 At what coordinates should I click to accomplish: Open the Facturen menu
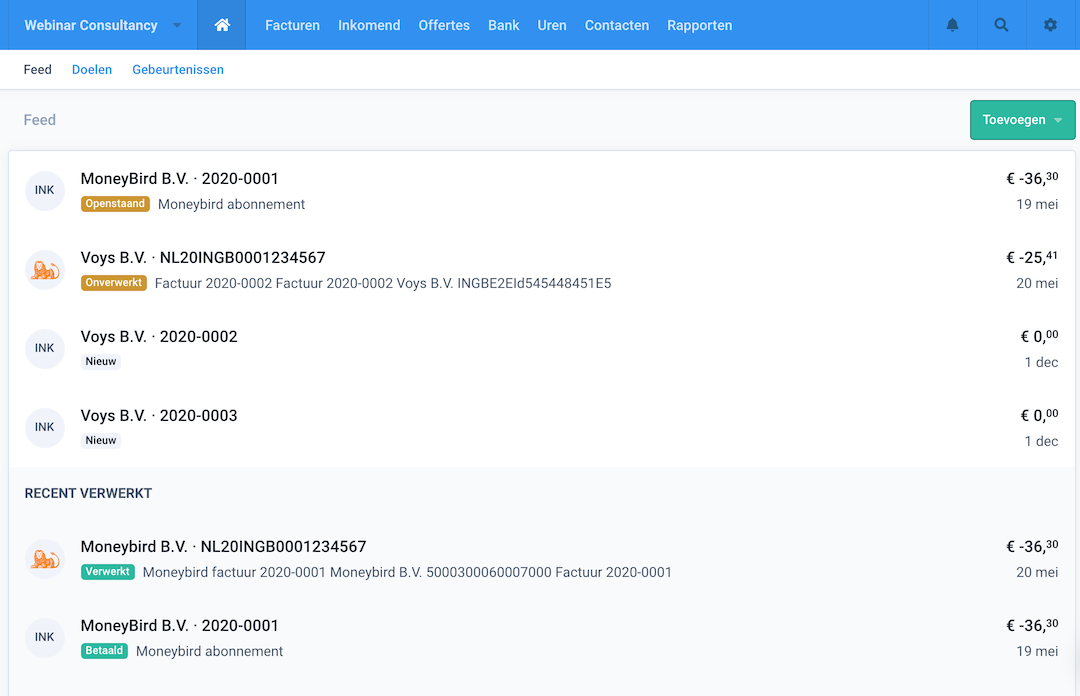click(x=292, y=25)
